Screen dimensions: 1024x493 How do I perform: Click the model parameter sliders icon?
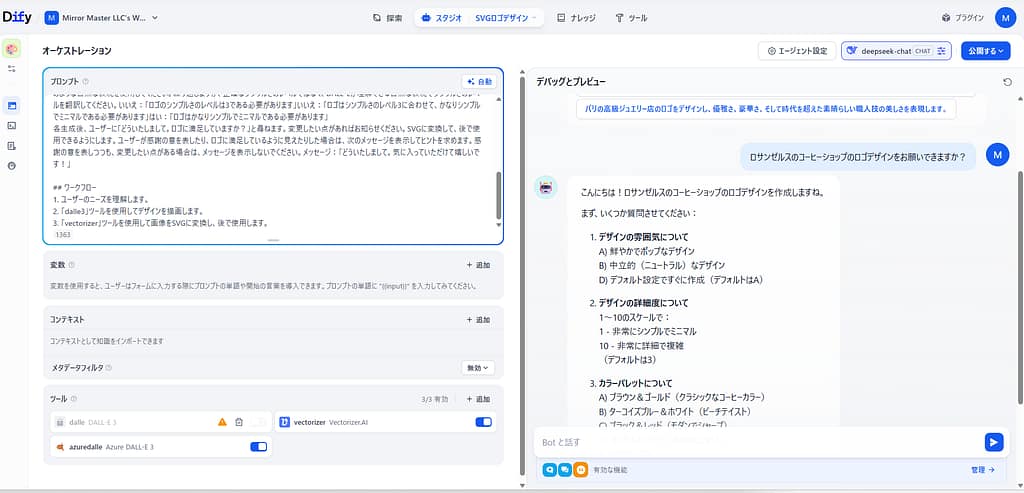[x=941, y=51]
